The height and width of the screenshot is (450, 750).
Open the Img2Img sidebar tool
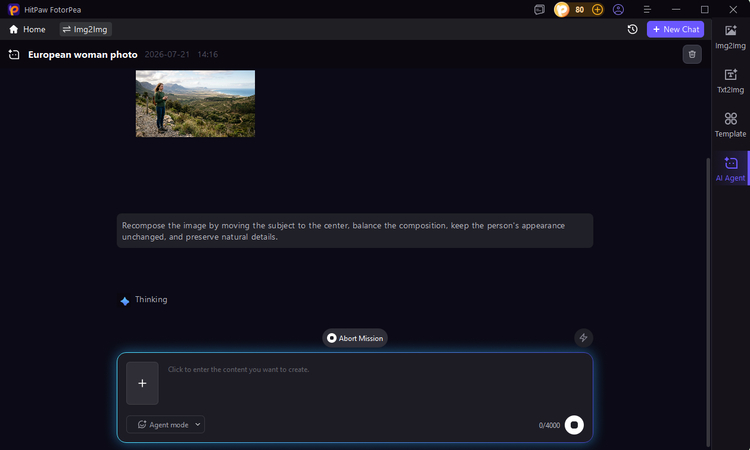pyautogui.click(x=730, y=37)
